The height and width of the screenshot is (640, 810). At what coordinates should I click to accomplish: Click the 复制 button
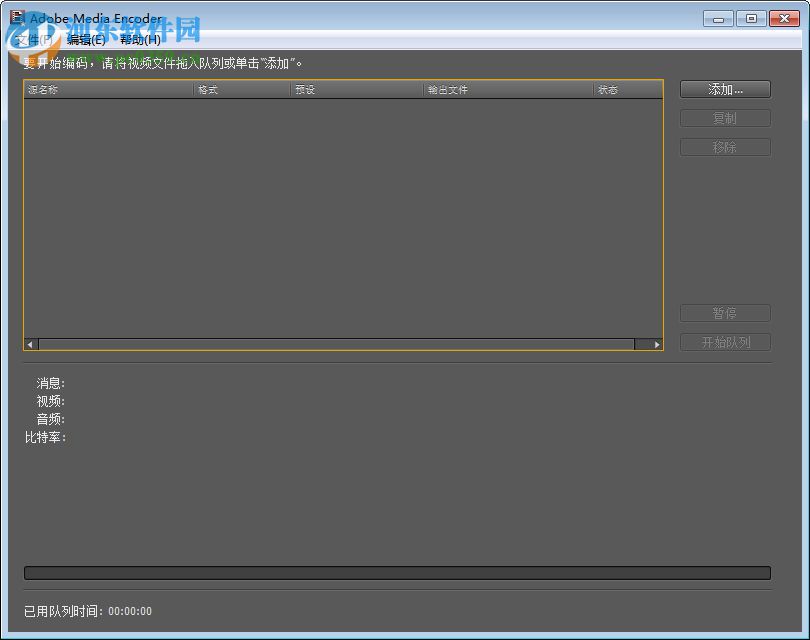click(x=724, y=117)
